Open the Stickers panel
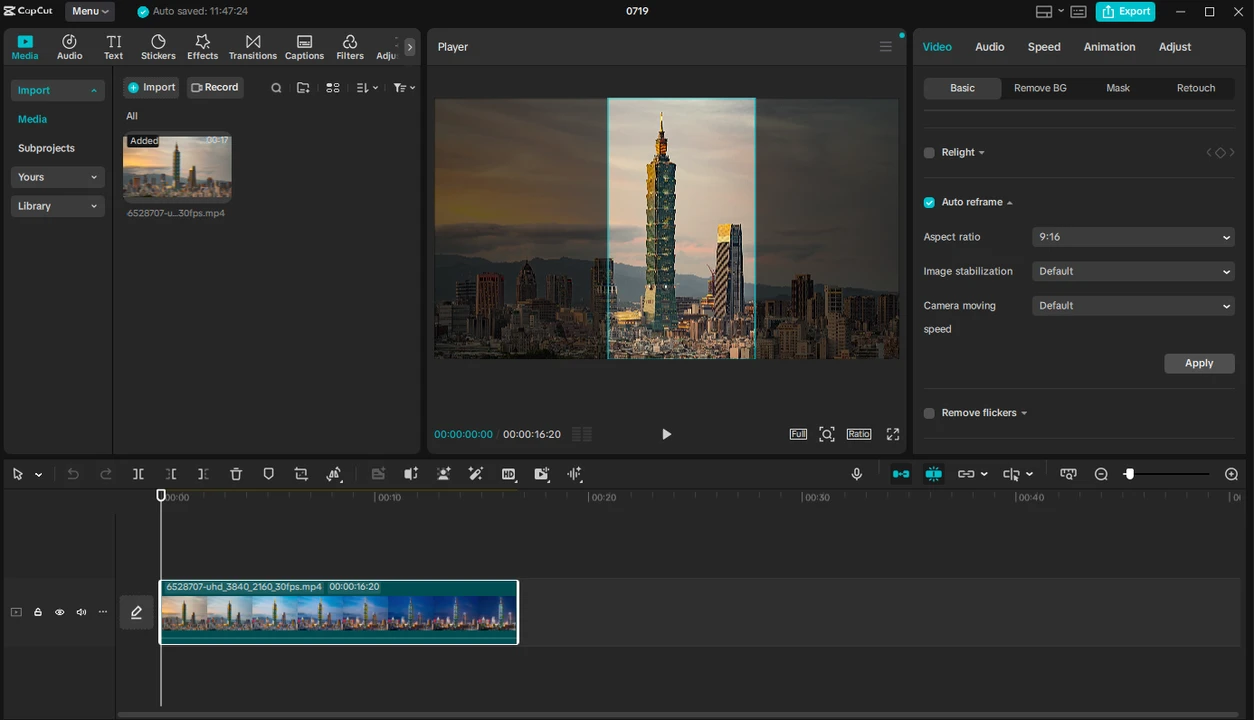1254x720 pixels. click(158, 47)
